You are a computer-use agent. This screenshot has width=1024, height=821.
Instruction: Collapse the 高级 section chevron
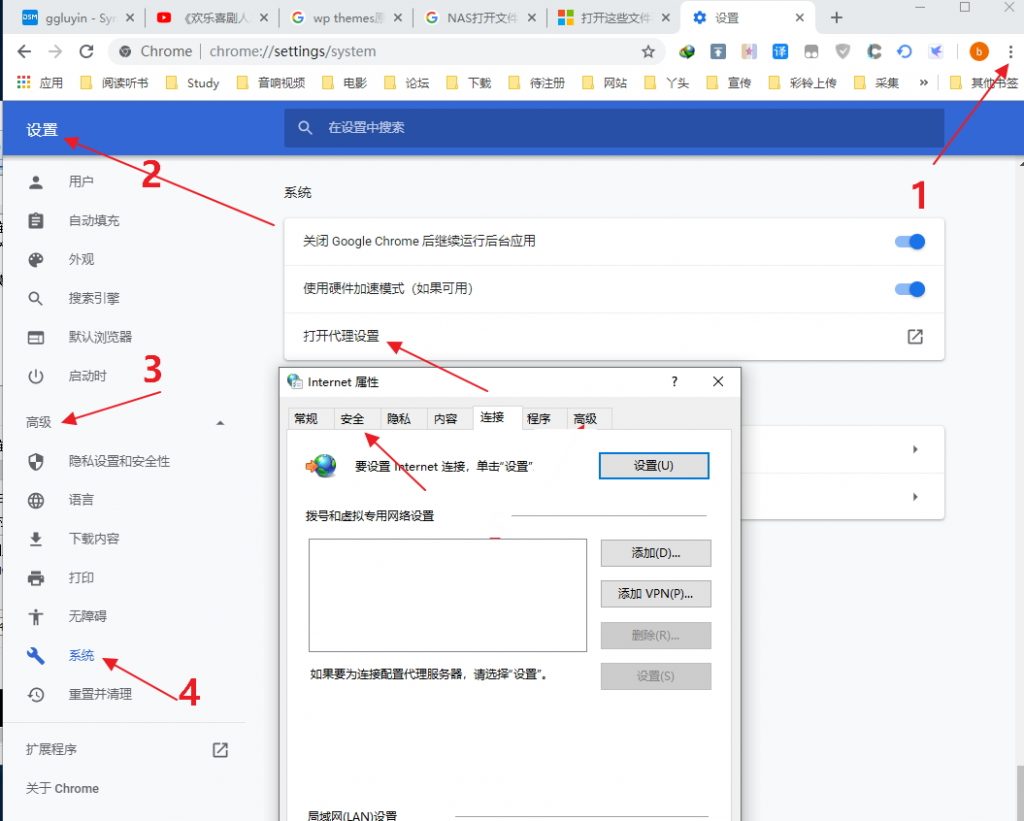pyautogui.click(x=220, y=423)
